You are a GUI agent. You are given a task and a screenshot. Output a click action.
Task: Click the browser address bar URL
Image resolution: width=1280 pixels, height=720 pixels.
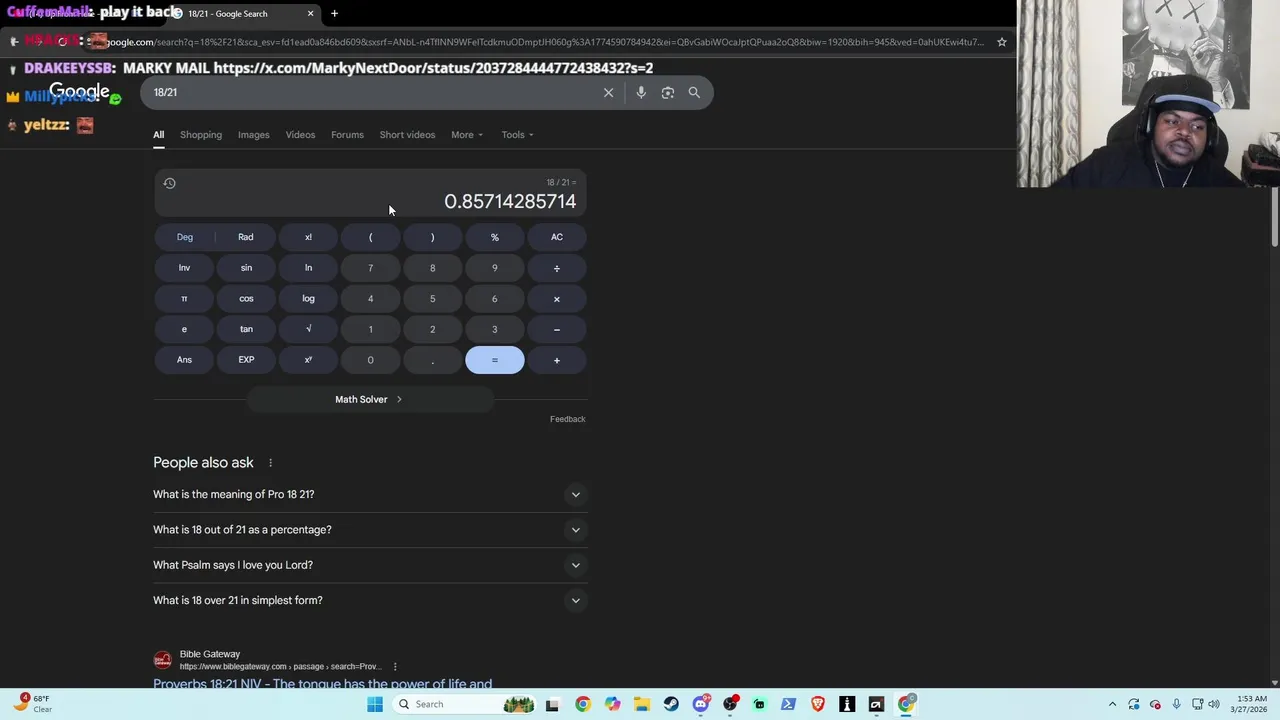tap(545, 42)
